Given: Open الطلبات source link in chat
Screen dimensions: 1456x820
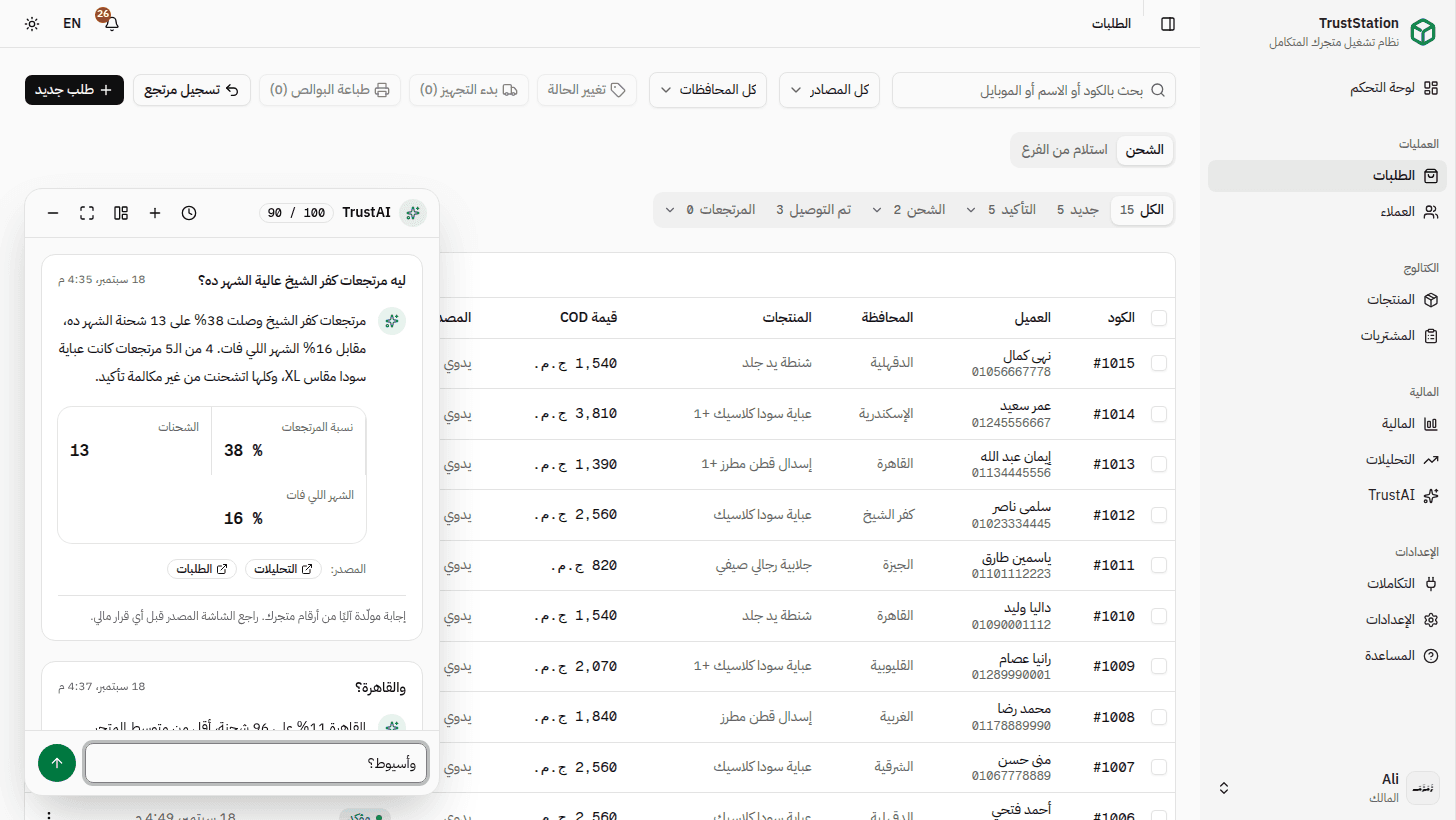Looking at the screenshot, I should pyautogui.click(x=201, y=569).
